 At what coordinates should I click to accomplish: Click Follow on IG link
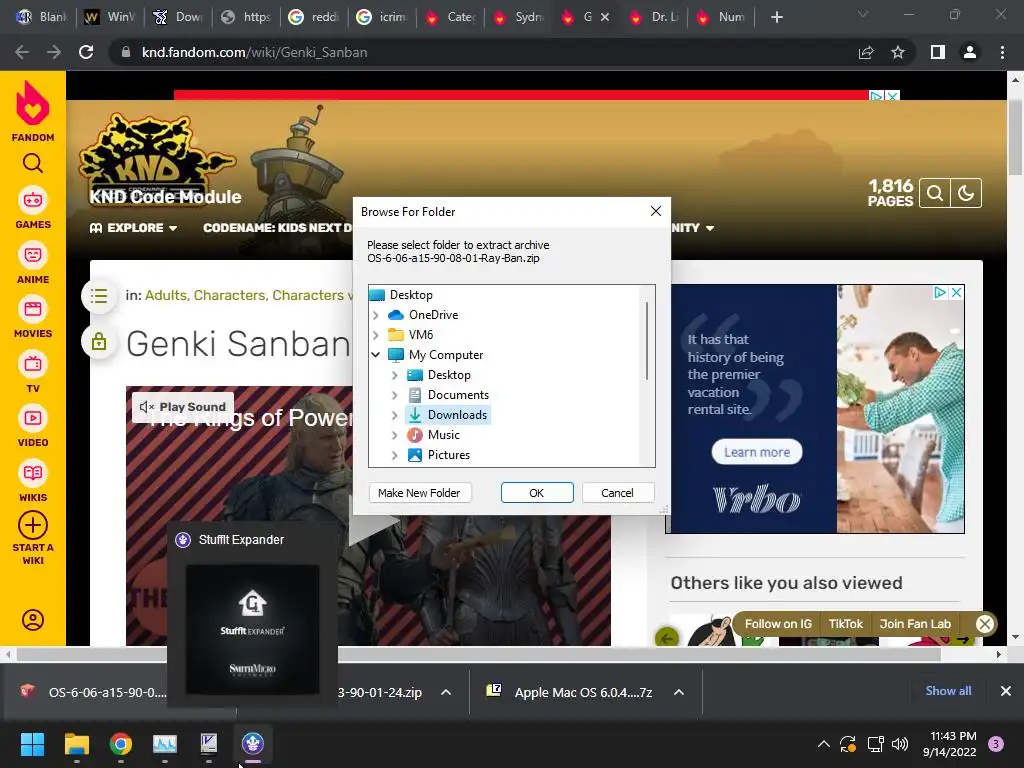[x=778, y=624]
